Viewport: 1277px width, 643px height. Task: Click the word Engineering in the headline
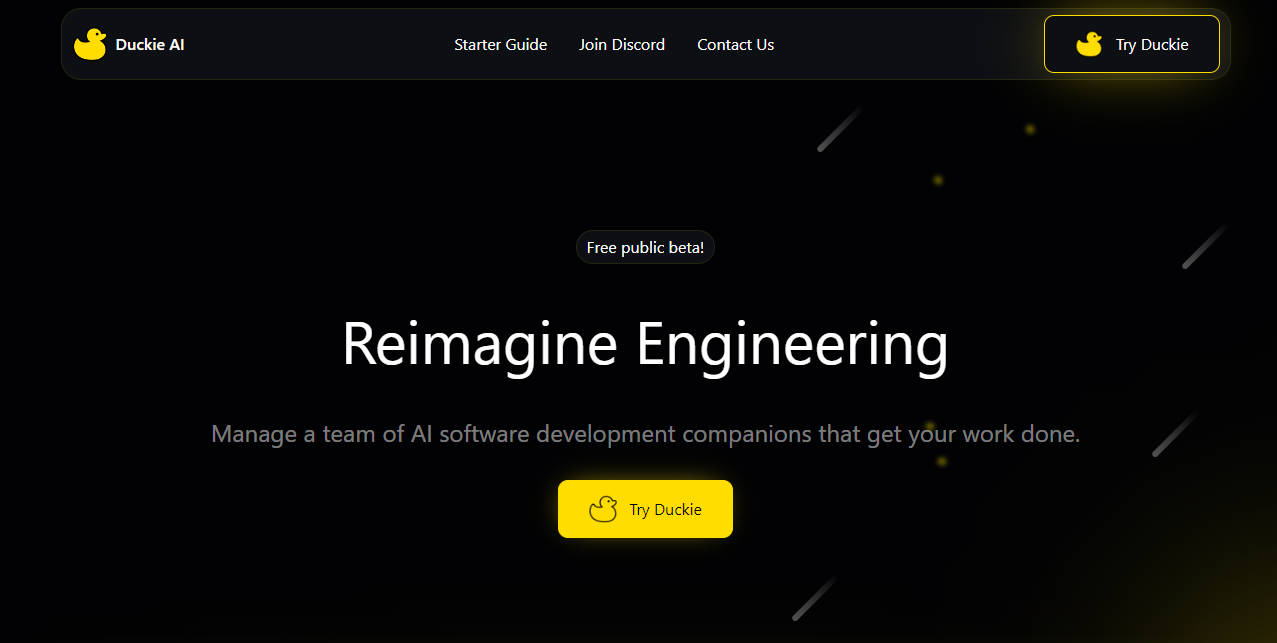click(x=792, y=344)
